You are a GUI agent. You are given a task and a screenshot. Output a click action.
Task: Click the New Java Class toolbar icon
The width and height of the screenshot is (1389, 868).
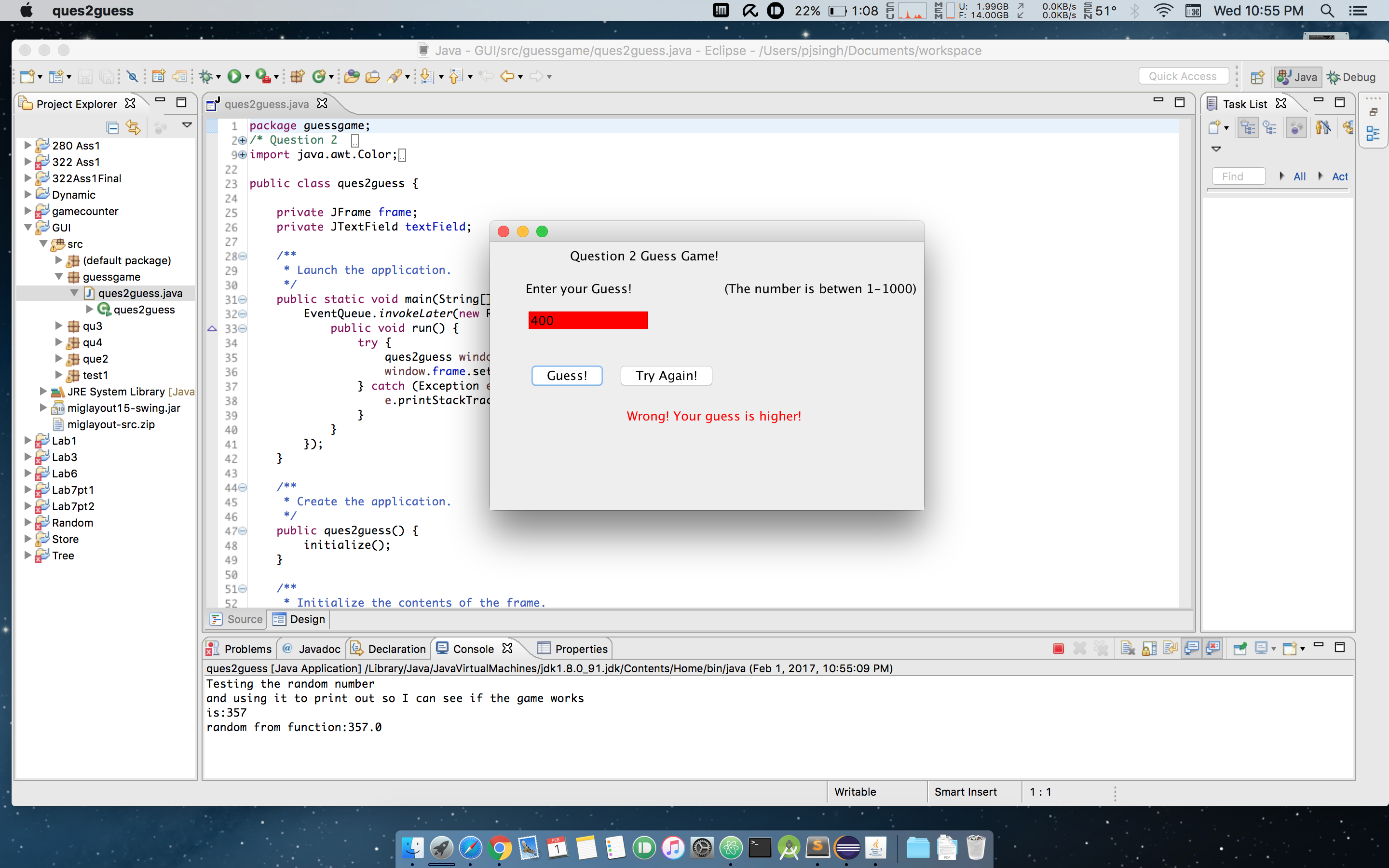point(319,76)
